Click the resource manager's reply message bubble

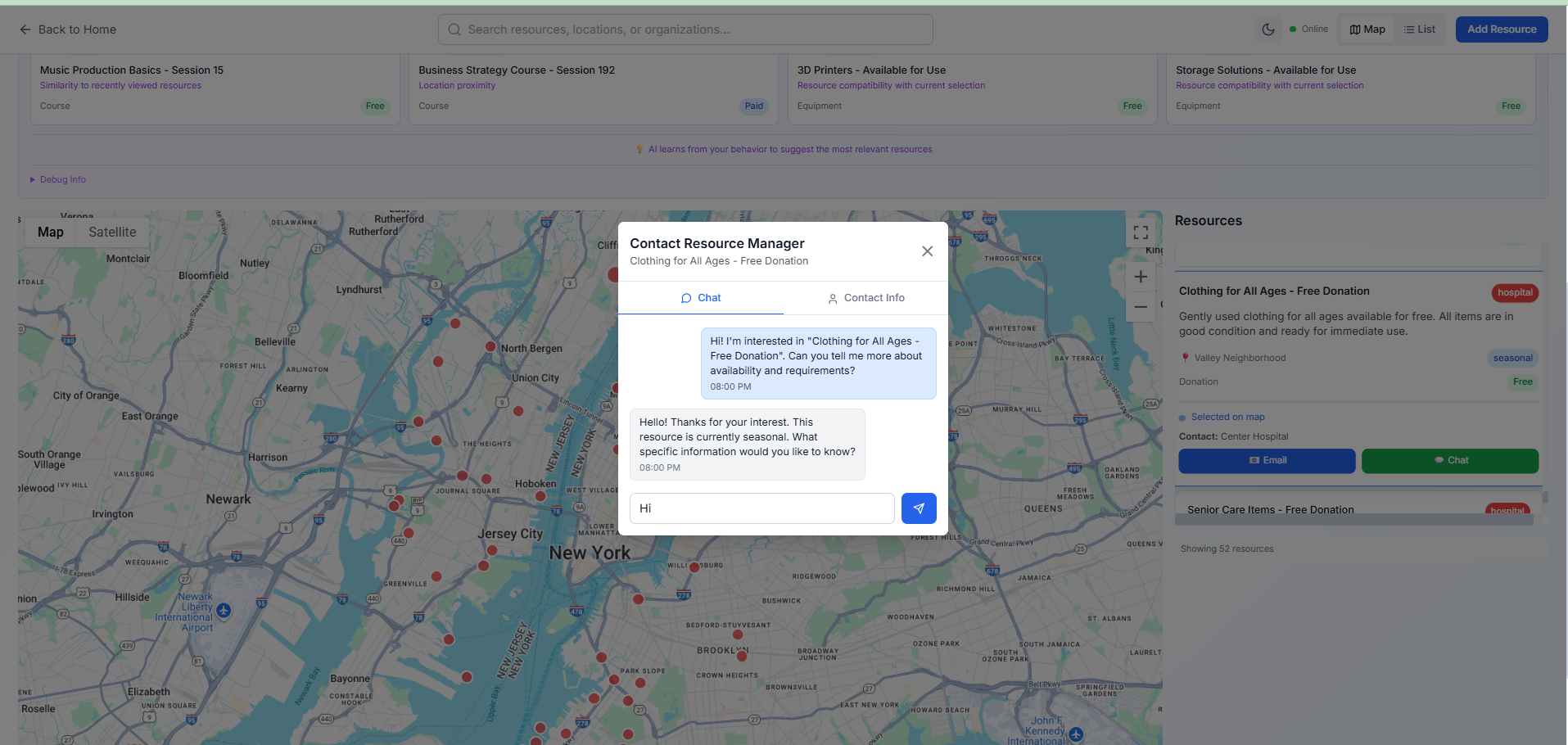(748, 445)
